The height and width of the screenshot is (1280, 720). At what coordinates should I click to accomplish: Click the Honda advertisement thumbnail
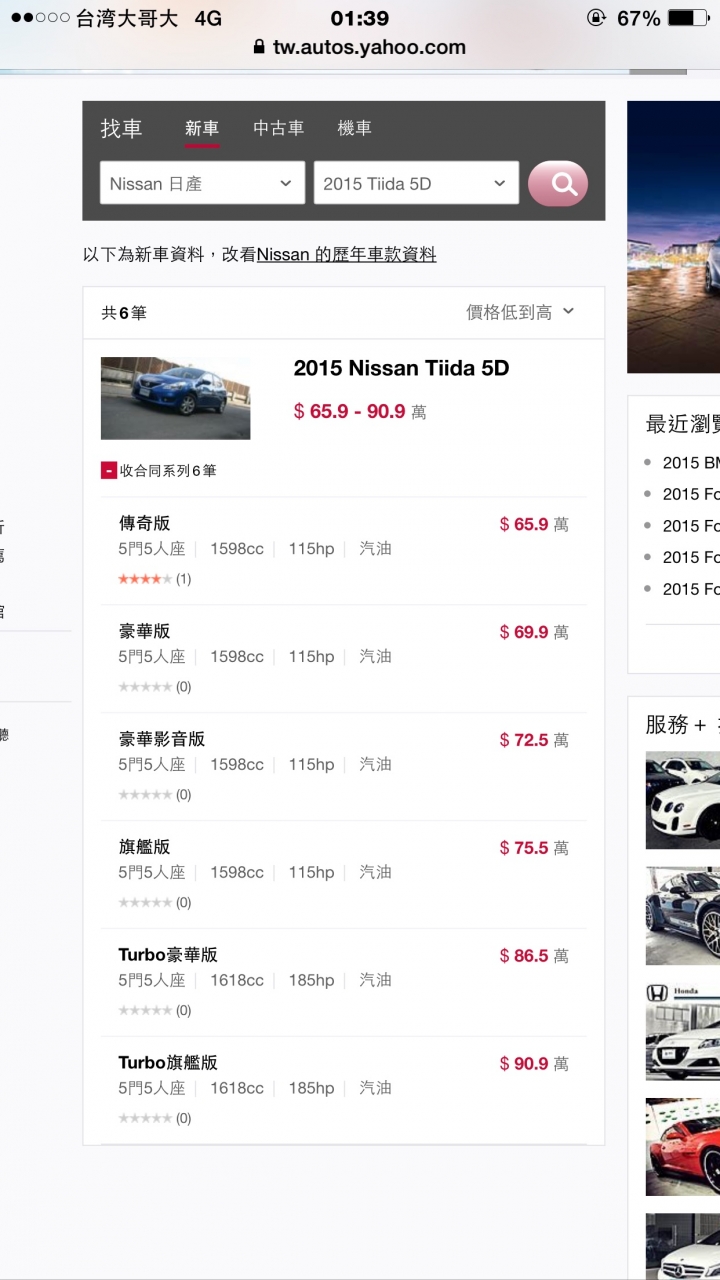coord(683,1031)
